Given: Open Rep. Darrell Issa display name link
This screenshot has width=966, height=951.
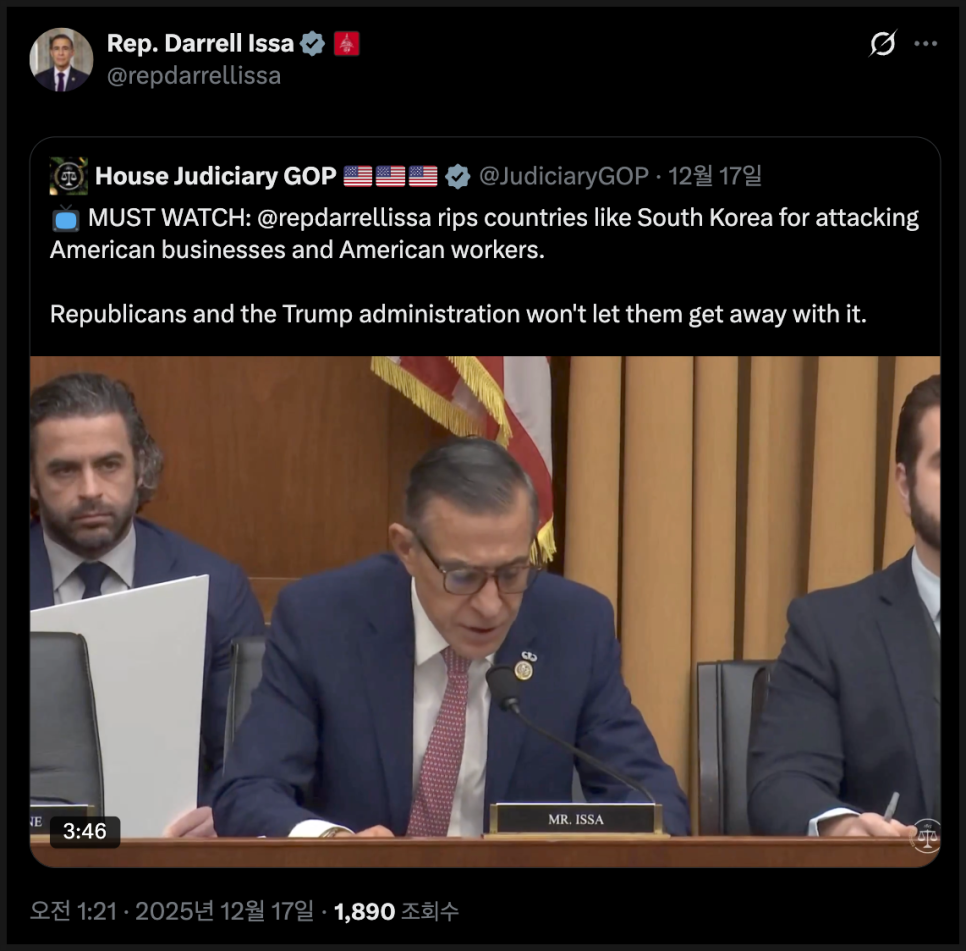Looking at the screenshot, I should pyautogui.click(x=200, y=43).
